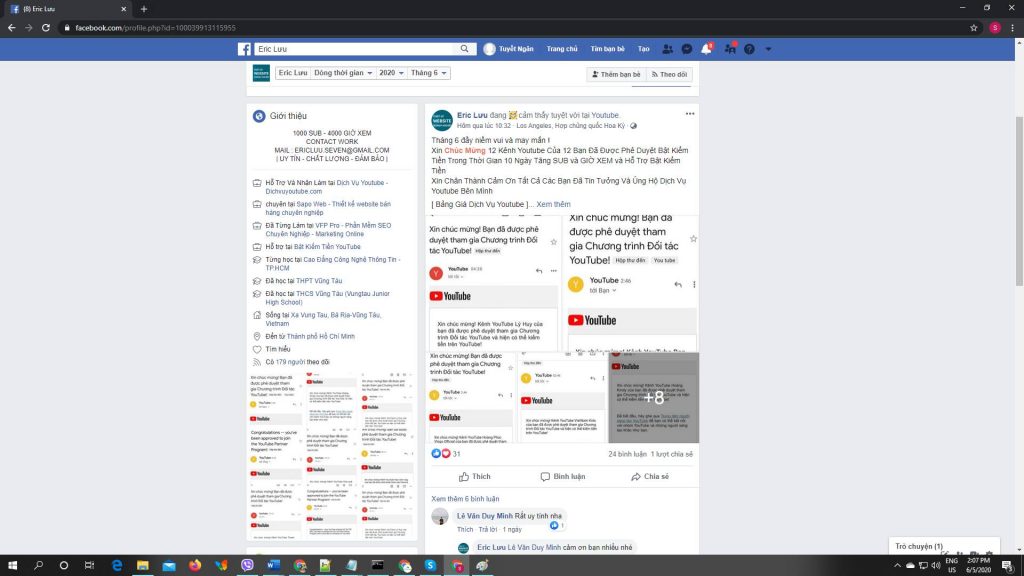
Task: Bookmark this page with the star icon
Action: click(x=974, y=27)
